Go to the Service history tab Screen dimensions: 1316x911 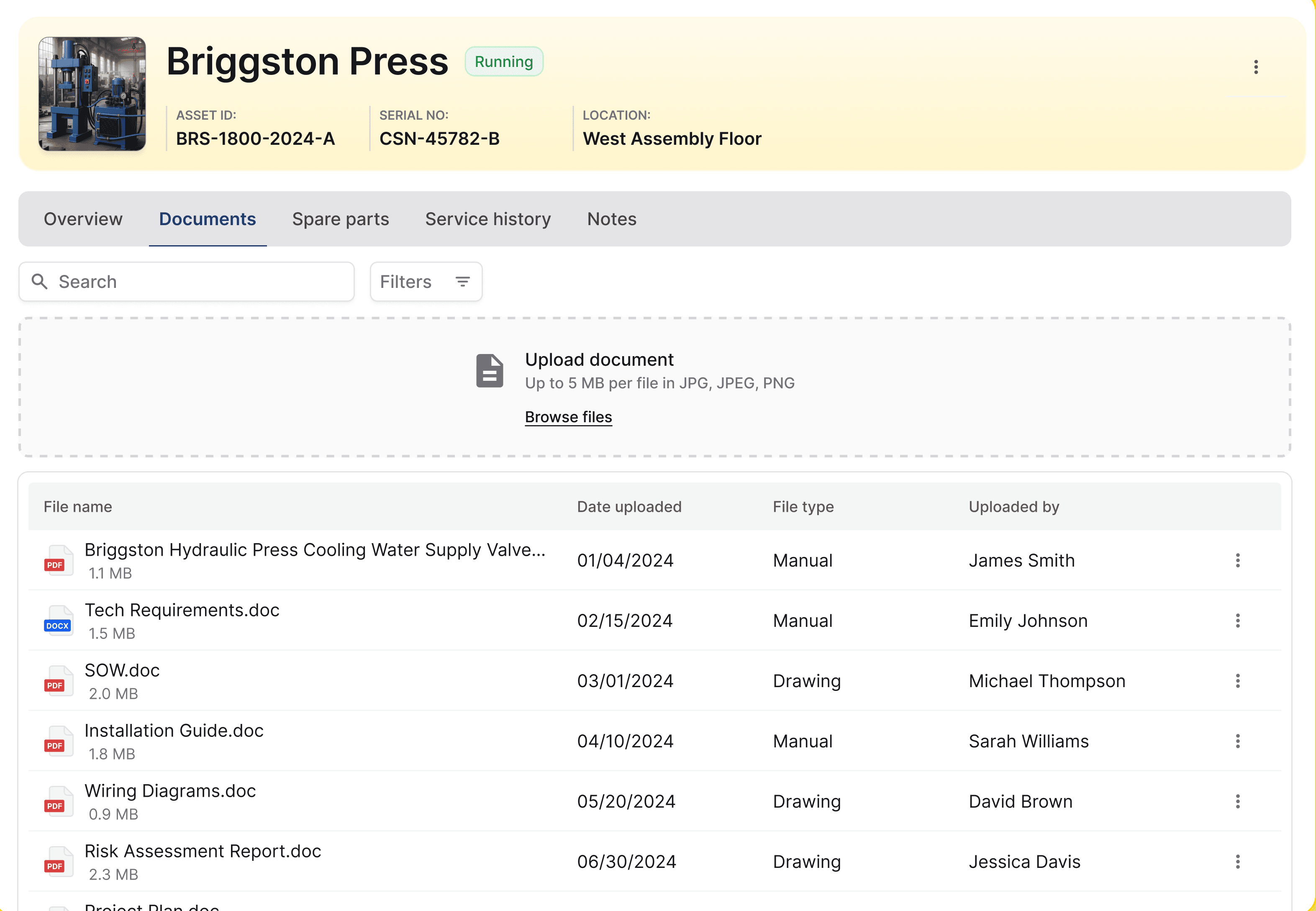(488, 219)
